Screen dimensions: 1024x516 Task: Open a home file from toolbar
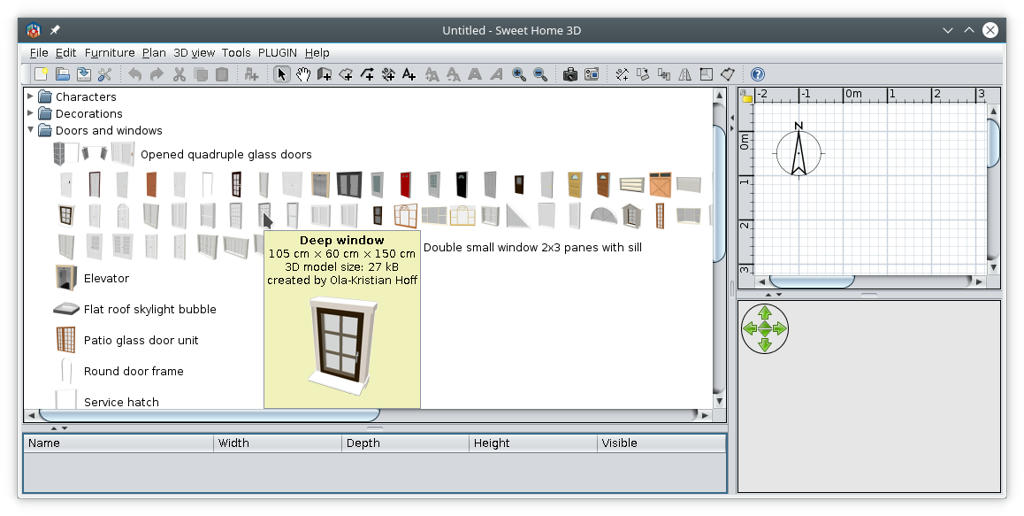[x=62, y=74]
